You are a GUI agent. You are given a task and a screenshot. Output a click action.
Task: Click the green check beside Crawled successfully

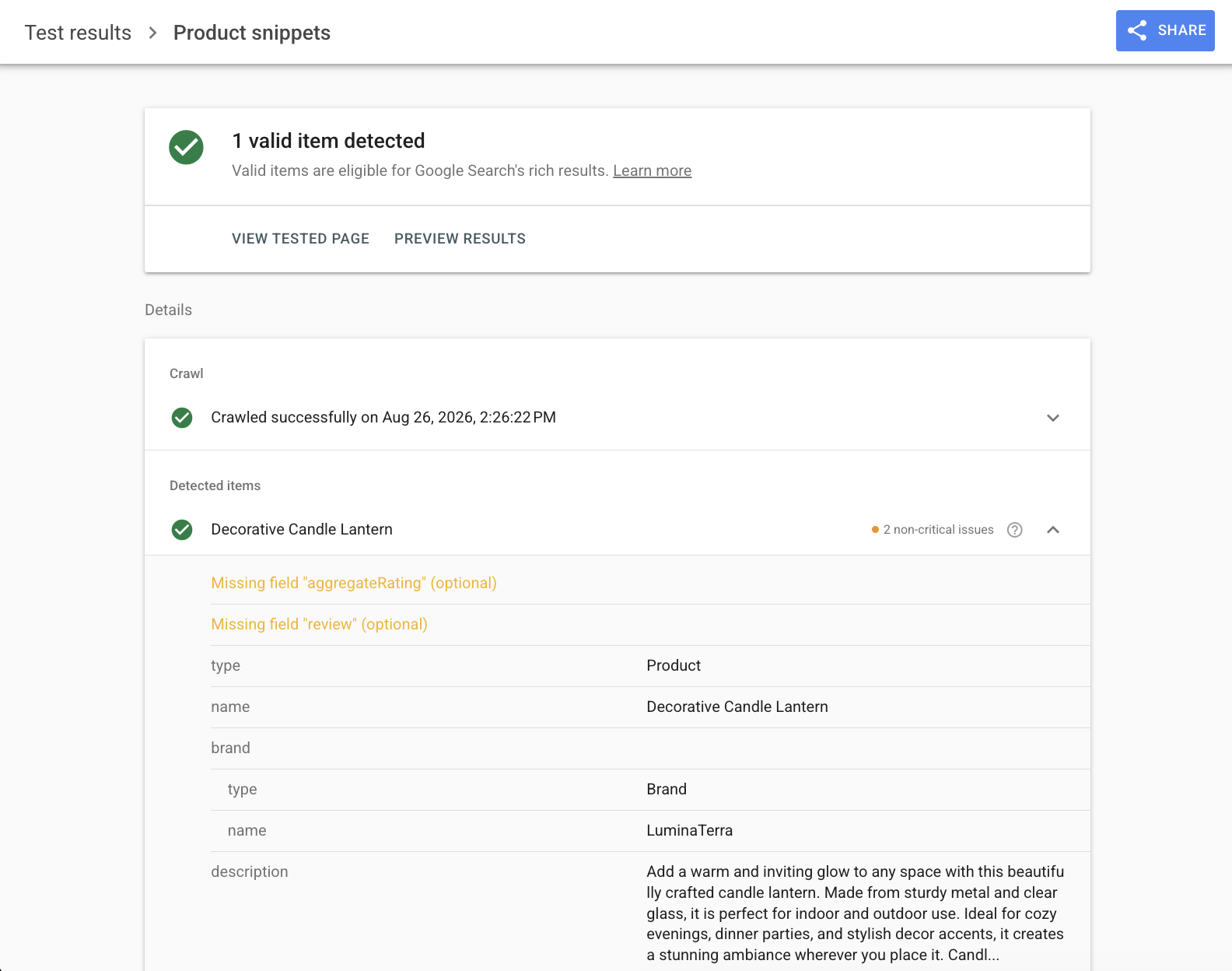click(x=182, y=418)
